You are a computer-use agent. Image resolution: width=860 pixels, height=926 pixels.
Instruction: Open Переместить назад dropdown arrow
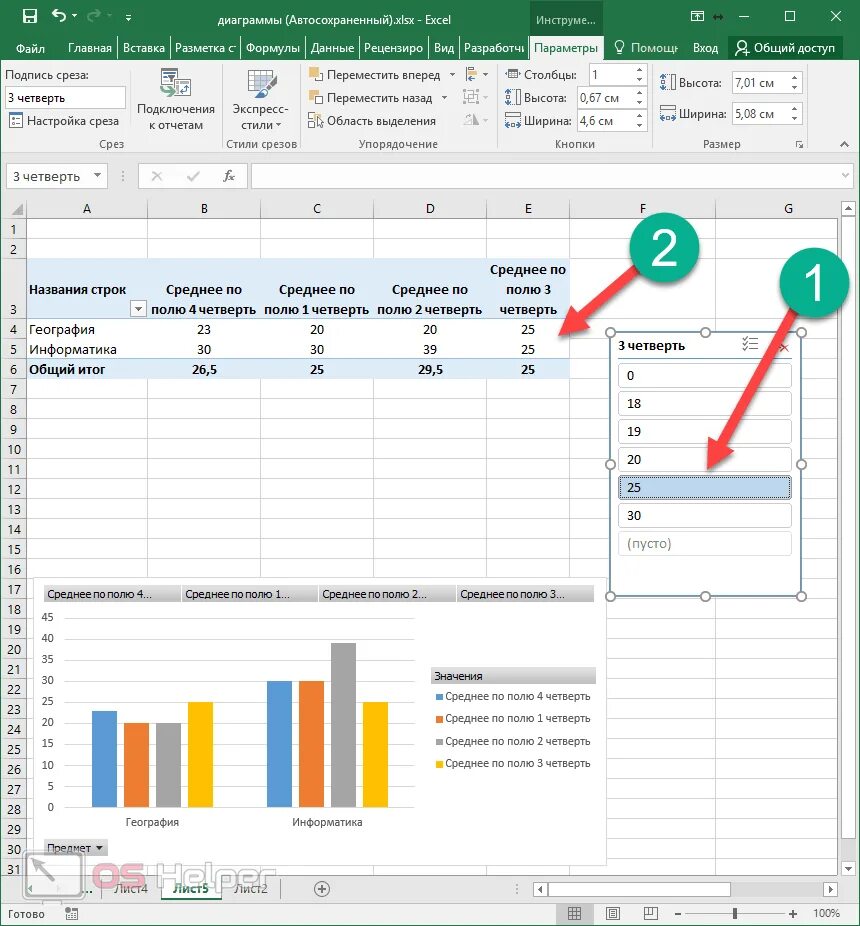pos(445,98)
